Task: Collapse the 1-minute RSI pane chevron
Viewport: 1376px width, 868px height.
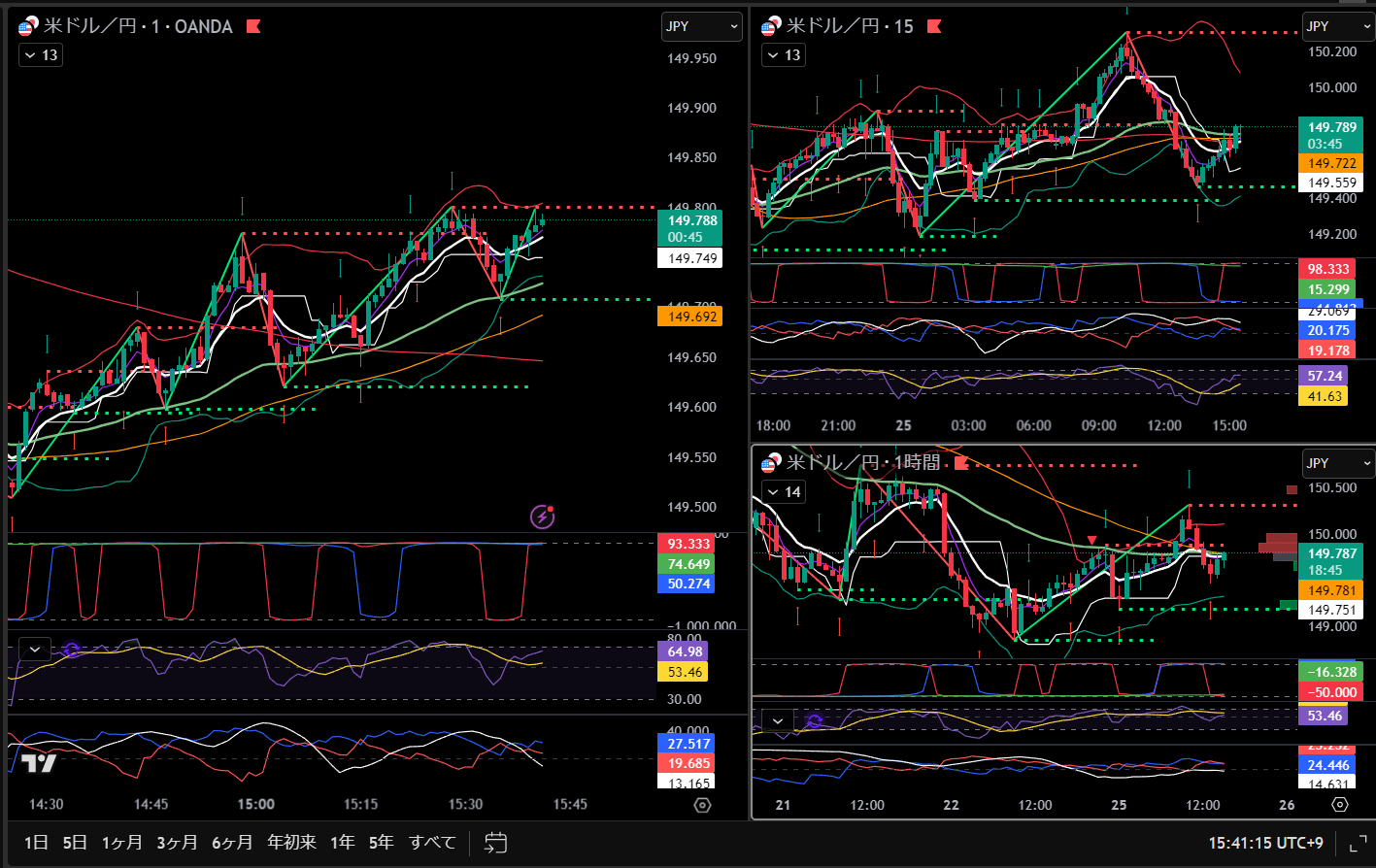Action: pyautogui.click(x=36, y=649)
